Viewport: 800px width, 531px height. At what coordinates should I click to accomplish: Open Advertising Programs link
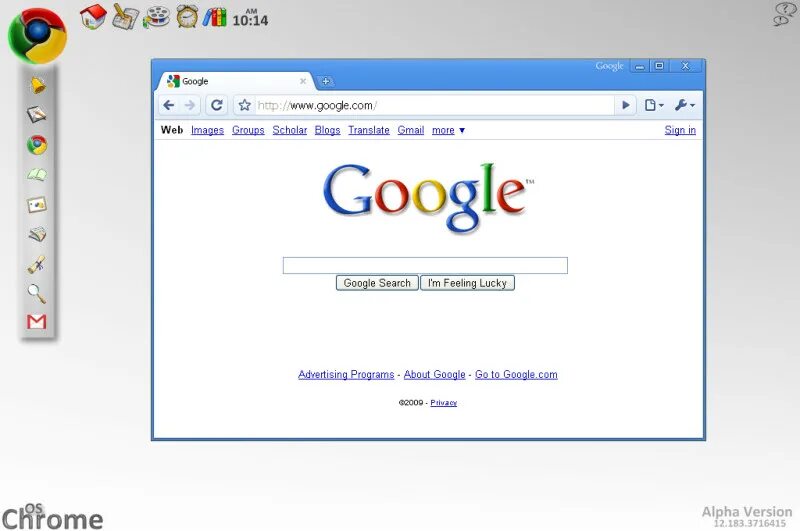pyautogui.click(x=346, y=374)
